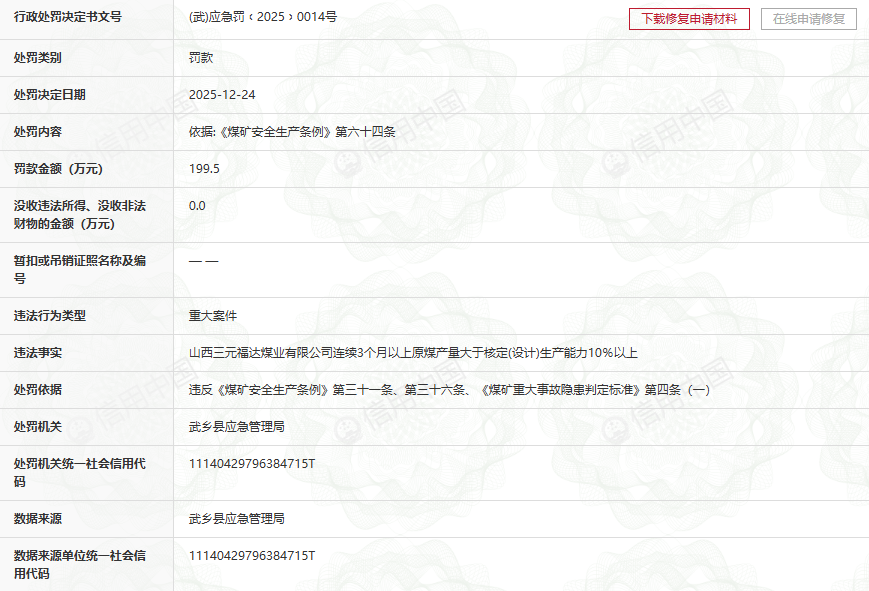Image resolution: width=869 pixels, height=591 pixels.
Task: Click the credit code in the 处罚机关统一社会信用代码 row
Action: (x=252, y=463)
